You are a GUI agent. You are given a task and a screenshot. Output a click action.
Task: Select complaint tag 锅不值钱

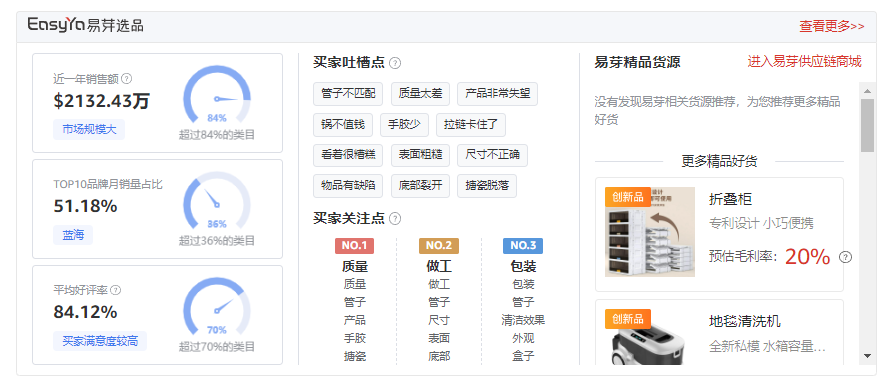coord(342,124)
